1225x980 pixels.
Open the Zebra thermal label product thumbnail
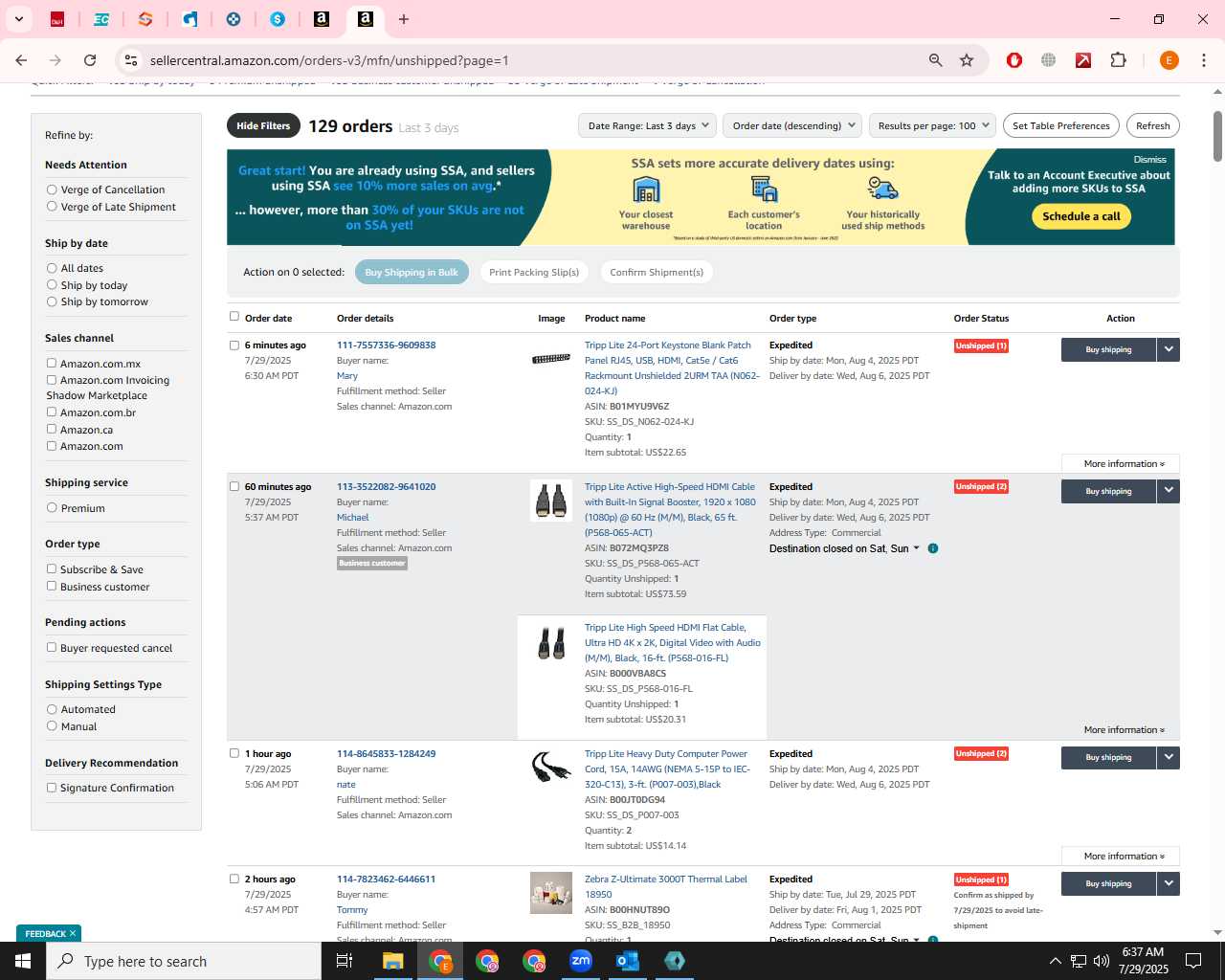click(x=551, y=893)
